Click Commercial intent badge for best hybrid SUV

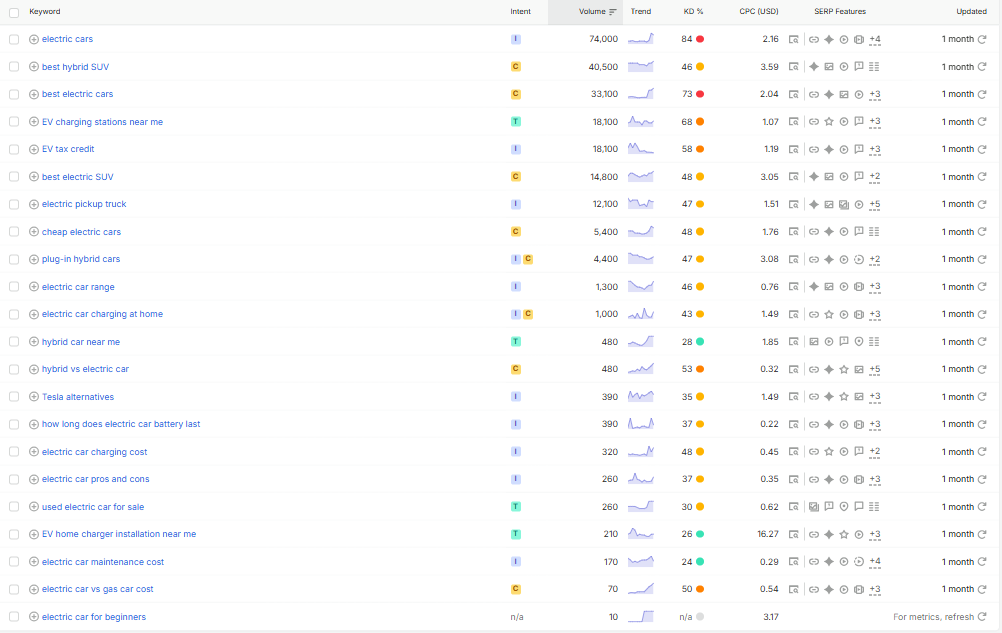coord(516,66)
